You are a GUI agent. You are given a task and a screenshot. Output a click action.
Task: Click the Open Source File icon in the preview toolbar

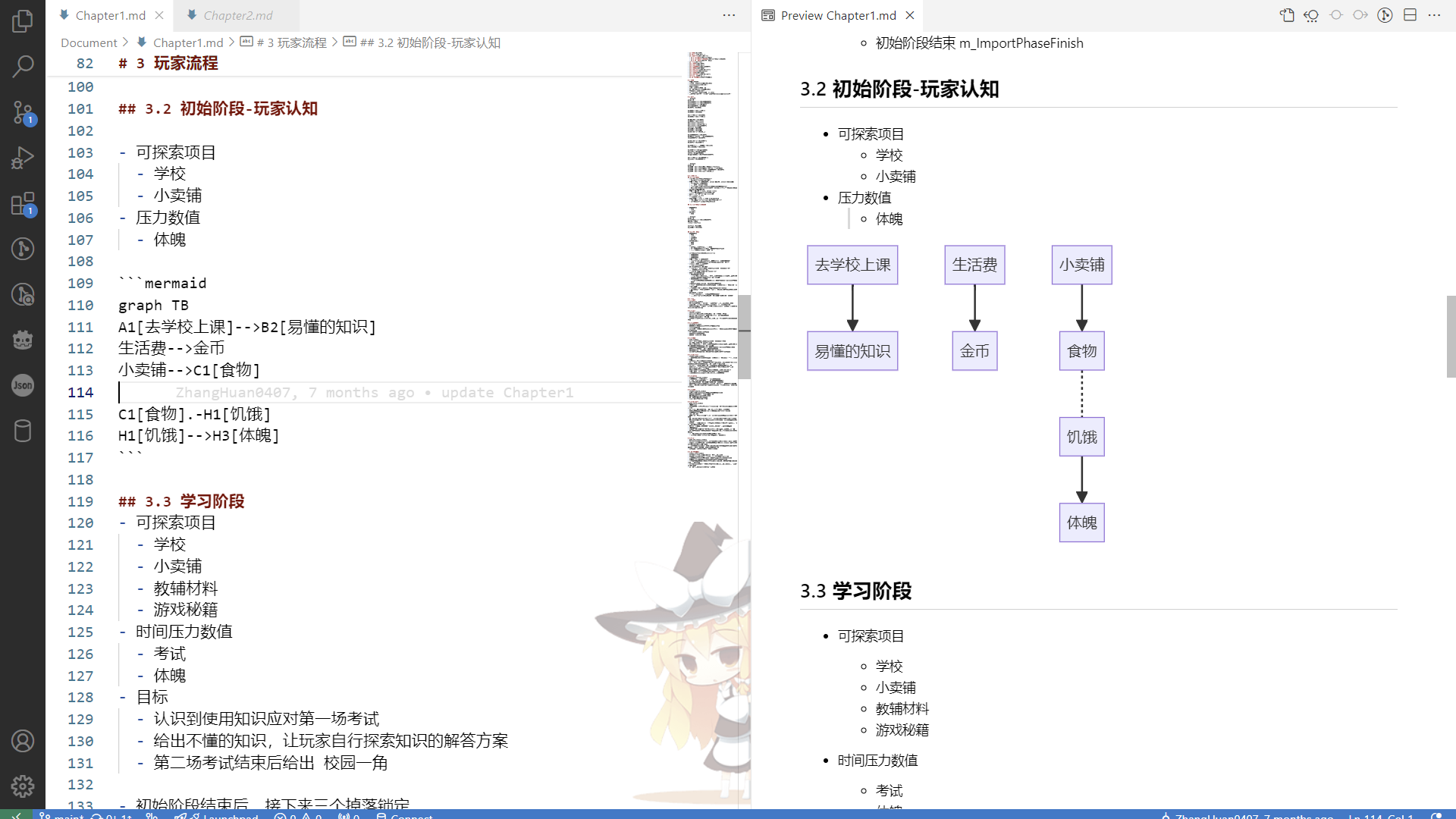click(x=1287, y=15)
